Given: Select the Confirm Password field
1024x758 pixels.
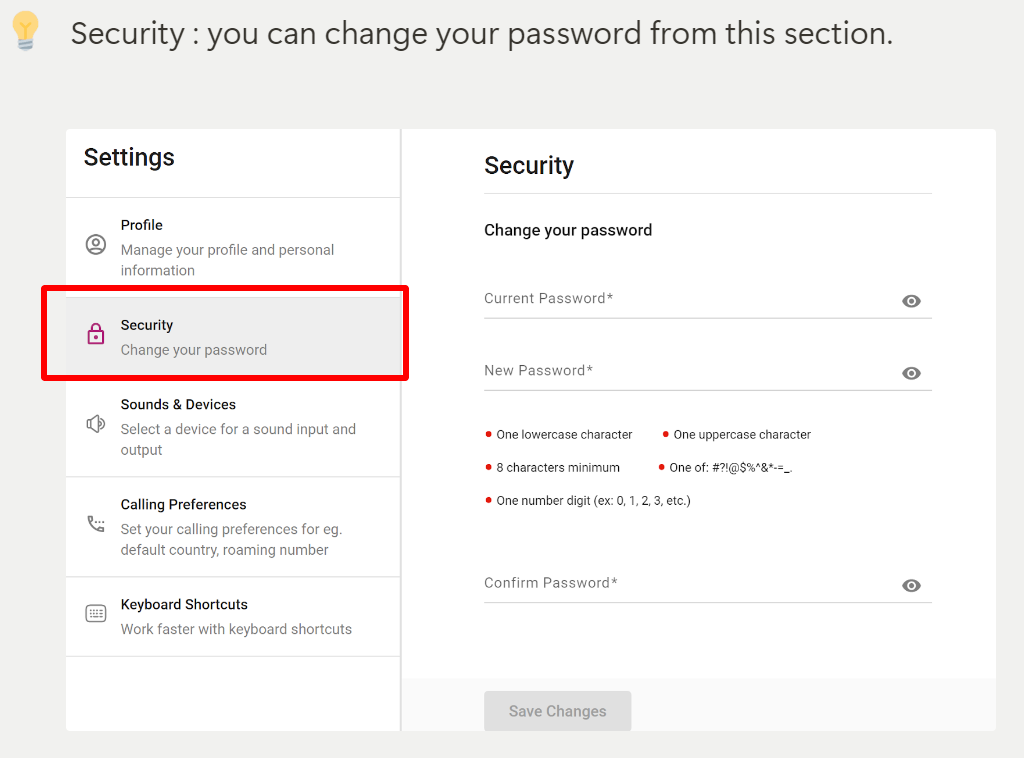Looking at the screenshot, I should [x=691, y=584].
